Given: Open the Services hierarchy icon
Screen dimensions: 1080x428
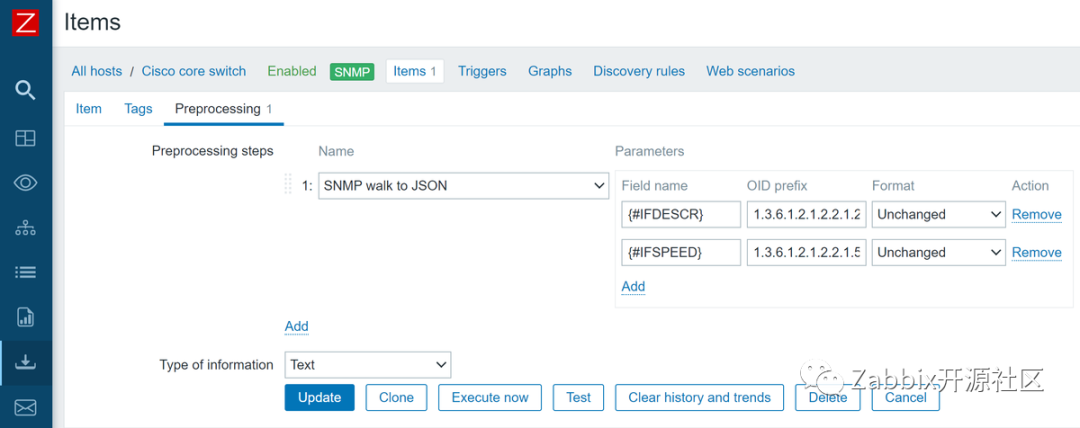Looking at the screenshot, I should (26, 228).
